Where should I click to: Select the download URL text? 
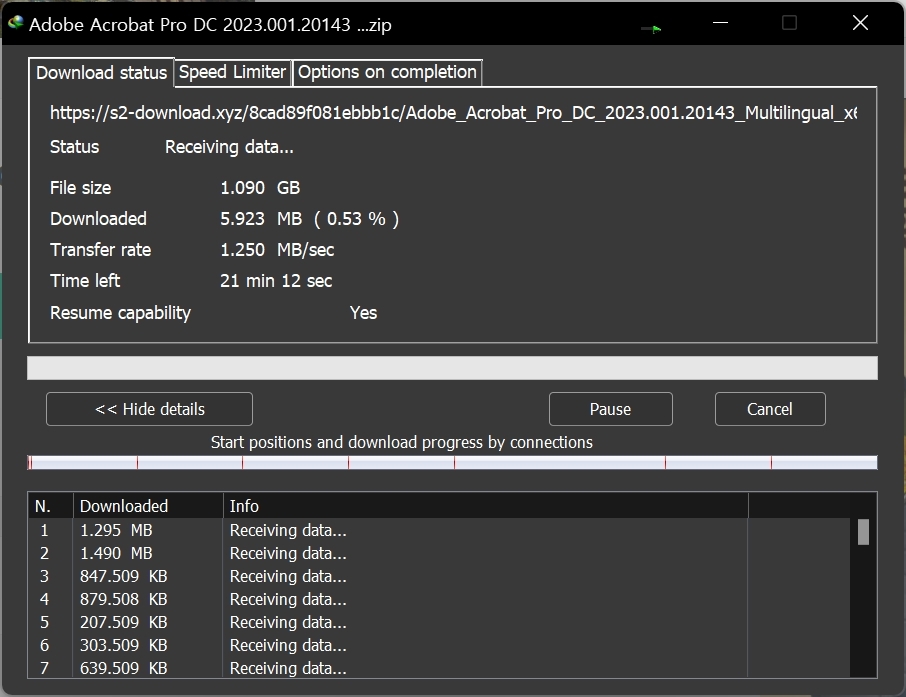click(454, 113)
